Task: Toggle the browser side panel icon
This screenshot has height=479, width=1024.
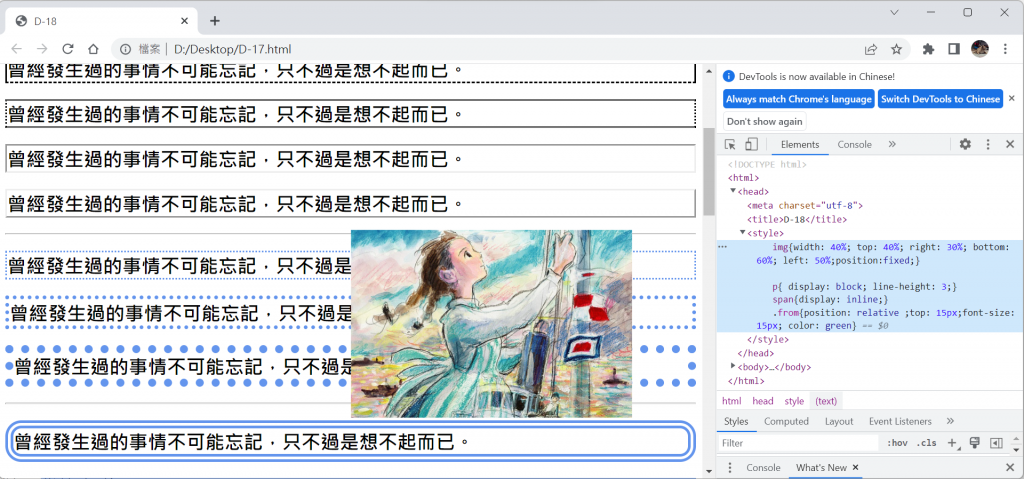Action: pos(954,49)
